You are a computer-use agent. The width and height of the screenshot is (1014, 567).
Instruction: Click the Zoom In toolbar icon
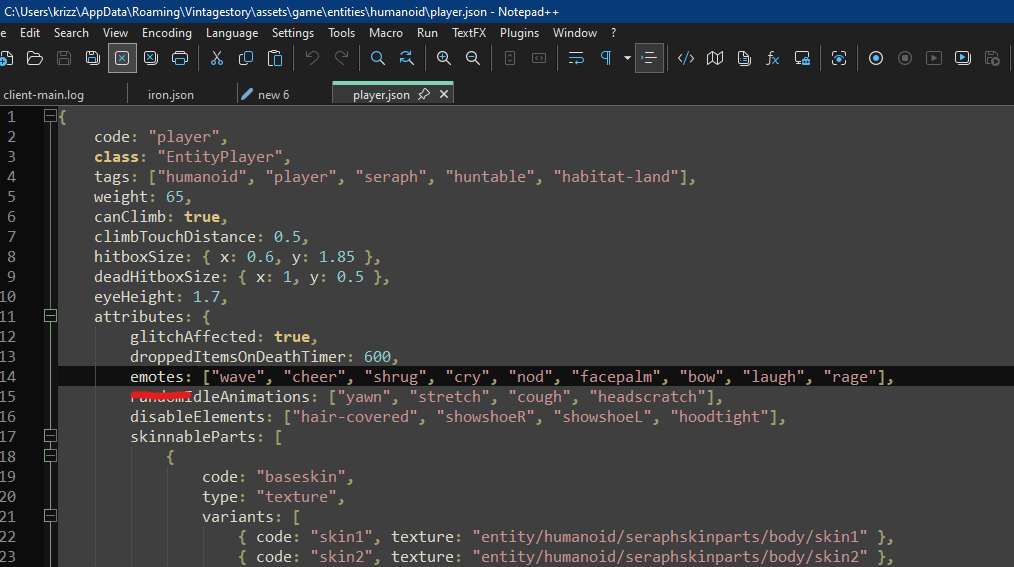444,58
